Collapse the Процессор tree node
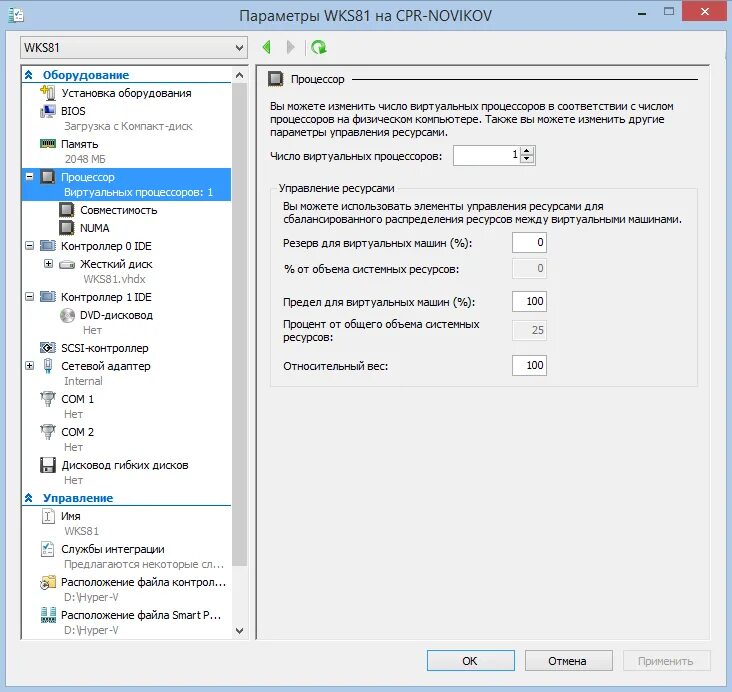732x692 pixels. tap(29, 177)
